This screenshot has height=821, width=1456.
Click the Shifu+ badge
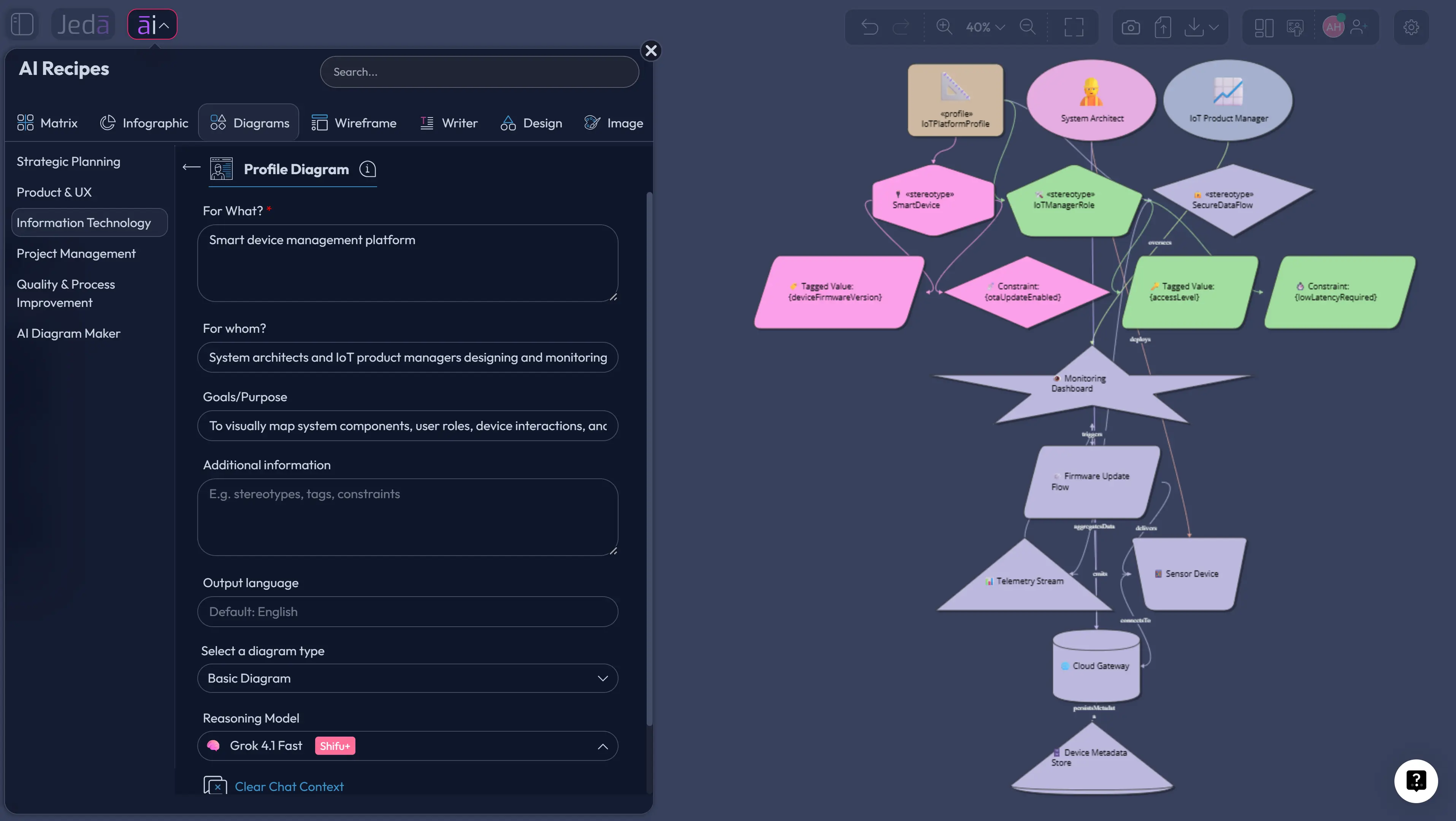pyautogui.click(x=335, y=746)
